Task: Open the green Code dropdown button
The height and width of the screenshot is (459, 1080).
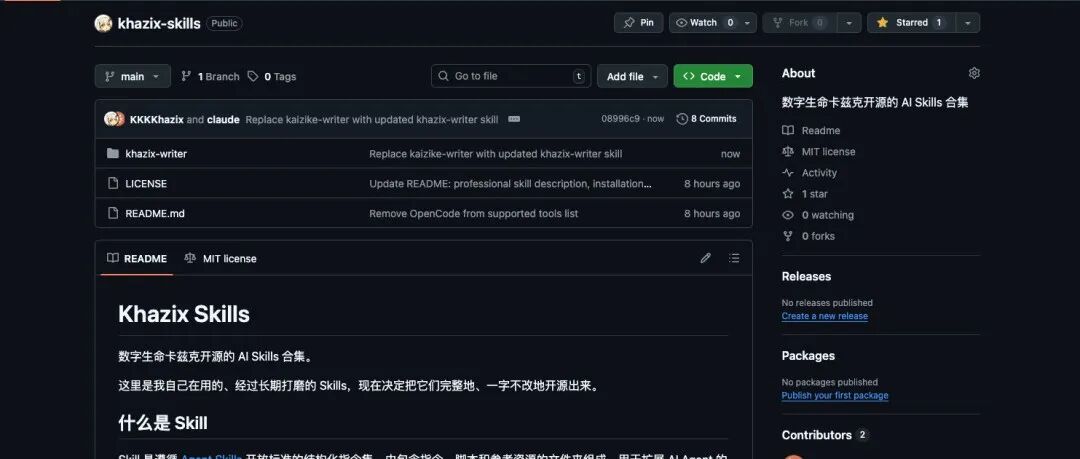Action: point(713,76)
